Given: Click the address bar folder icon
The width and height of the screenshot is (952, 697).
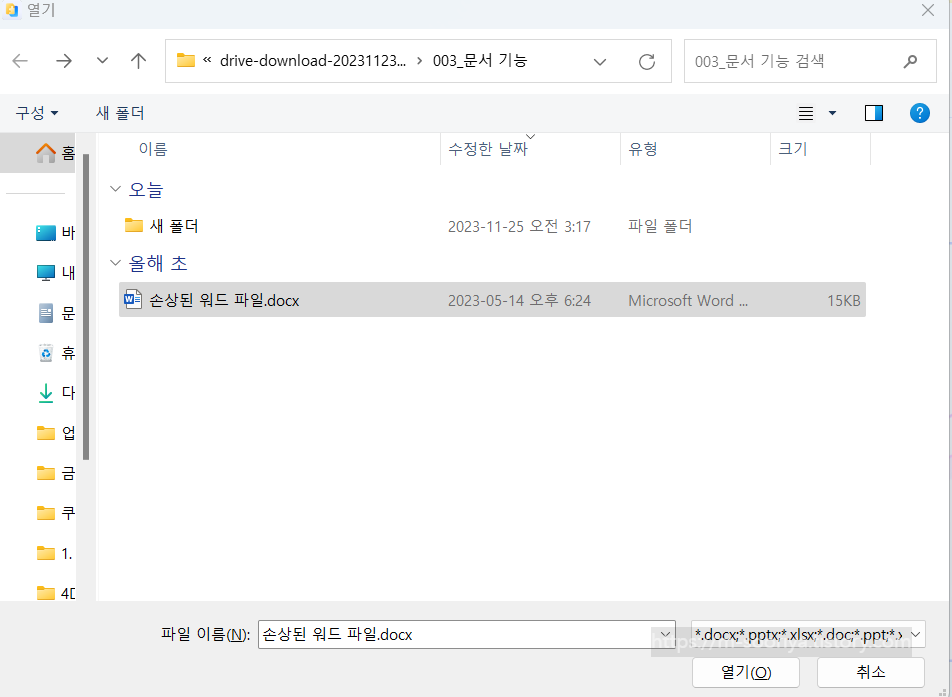Looking at the screenshot, I should tap(185, 60).
